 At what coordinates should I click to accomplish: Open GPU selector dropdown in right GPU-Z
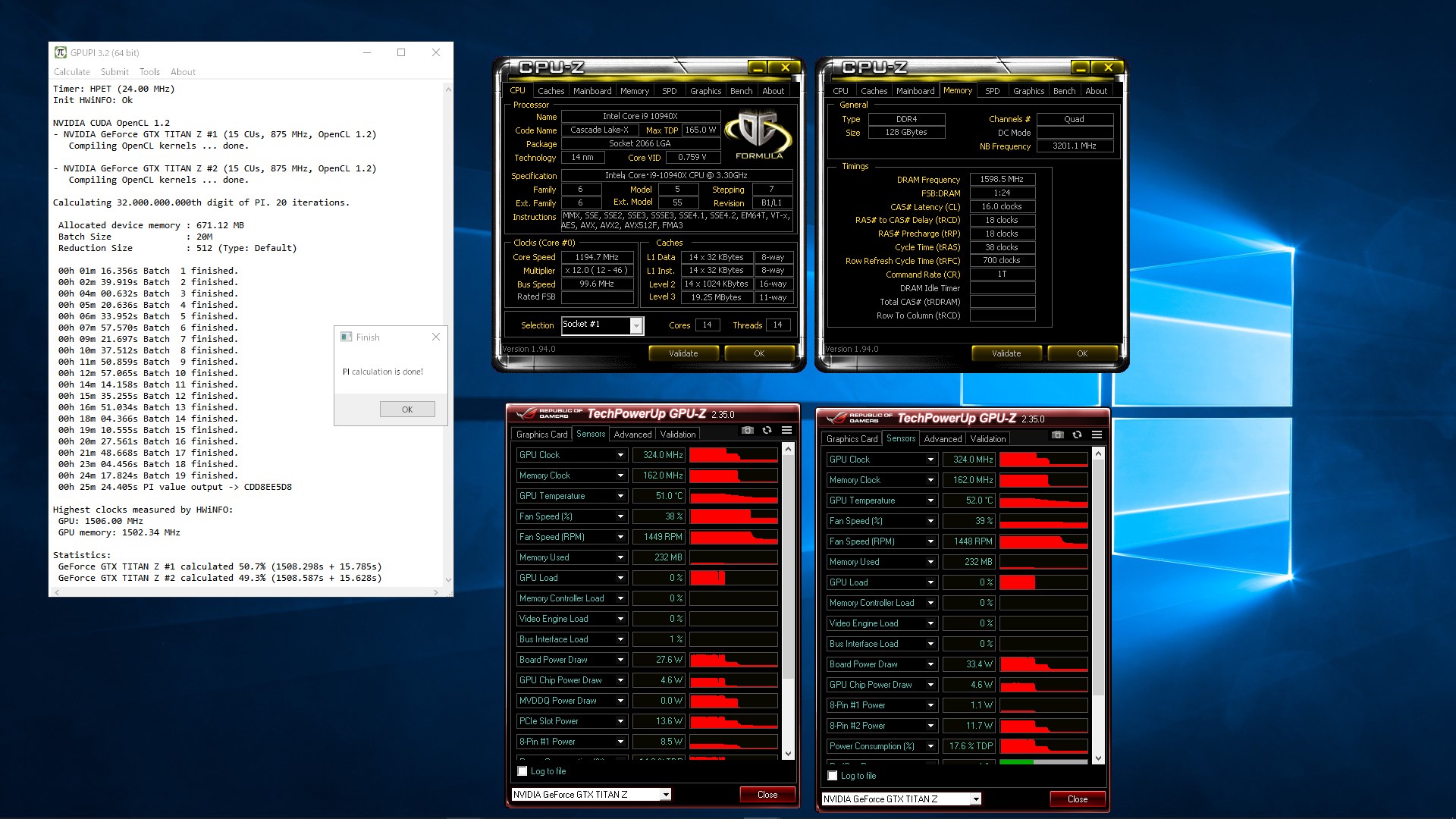[x=975, y=799]
